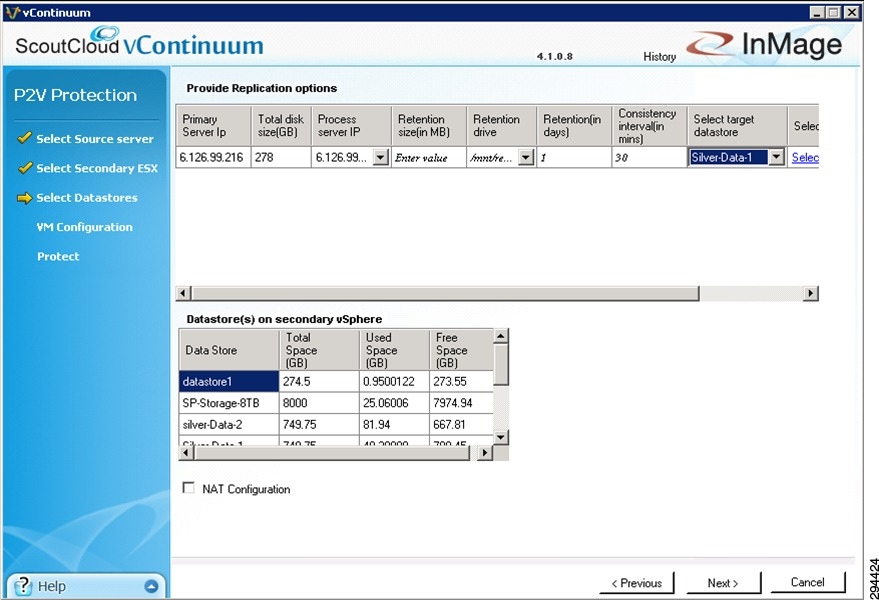This screenshot has height=600, width=879.
Task: Click the Retention size Enter value field
Action: point(429,158)
